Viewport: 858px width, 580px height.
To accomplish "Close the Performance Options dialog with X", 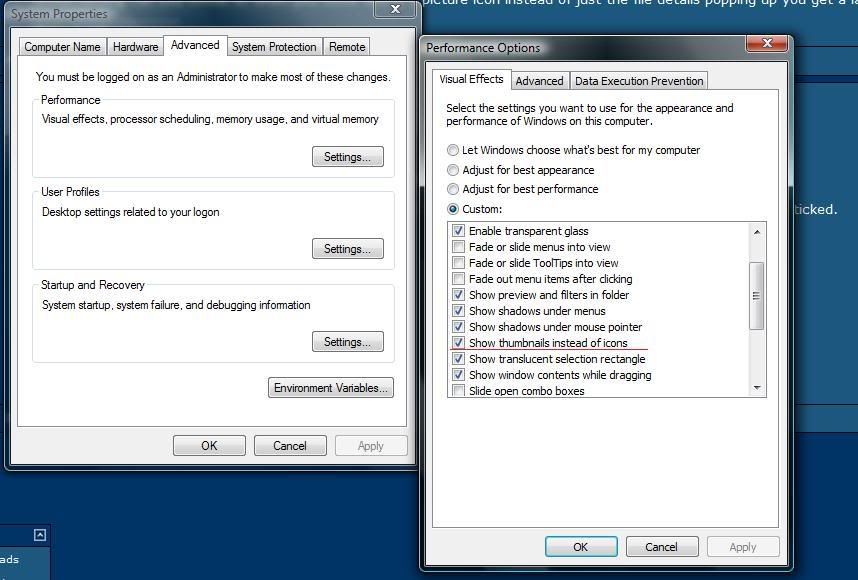I will coord(767,43).
